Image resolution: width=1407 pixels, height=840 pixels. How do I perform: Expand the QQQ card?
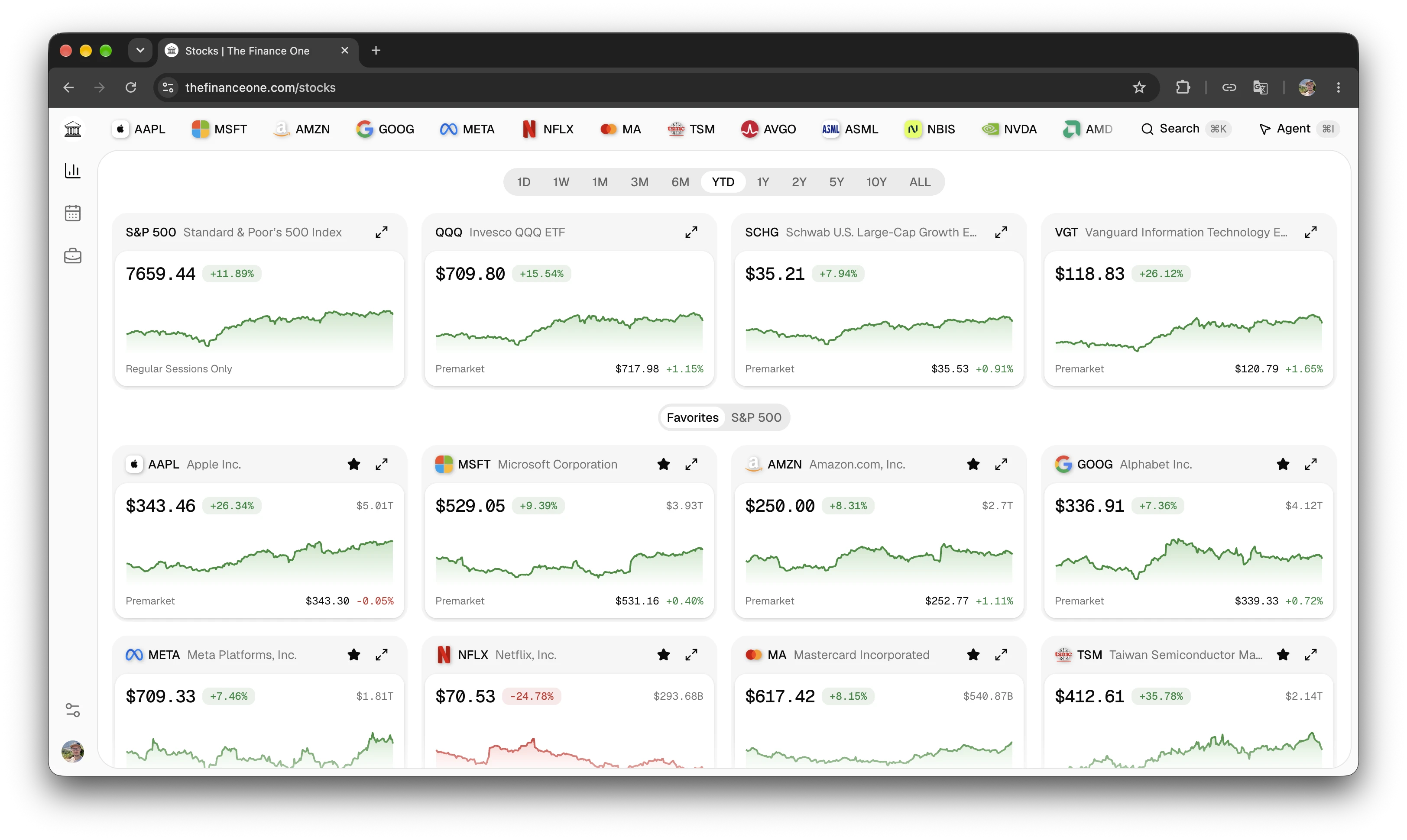(x=691, y=232)
